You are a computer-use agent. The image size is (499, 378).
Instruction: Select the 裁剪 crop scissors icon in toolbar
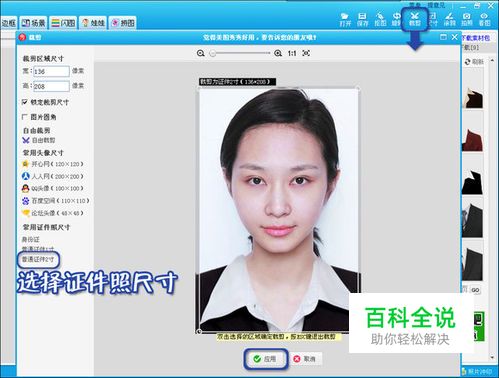pyautogui.click(x=414, y=20)
